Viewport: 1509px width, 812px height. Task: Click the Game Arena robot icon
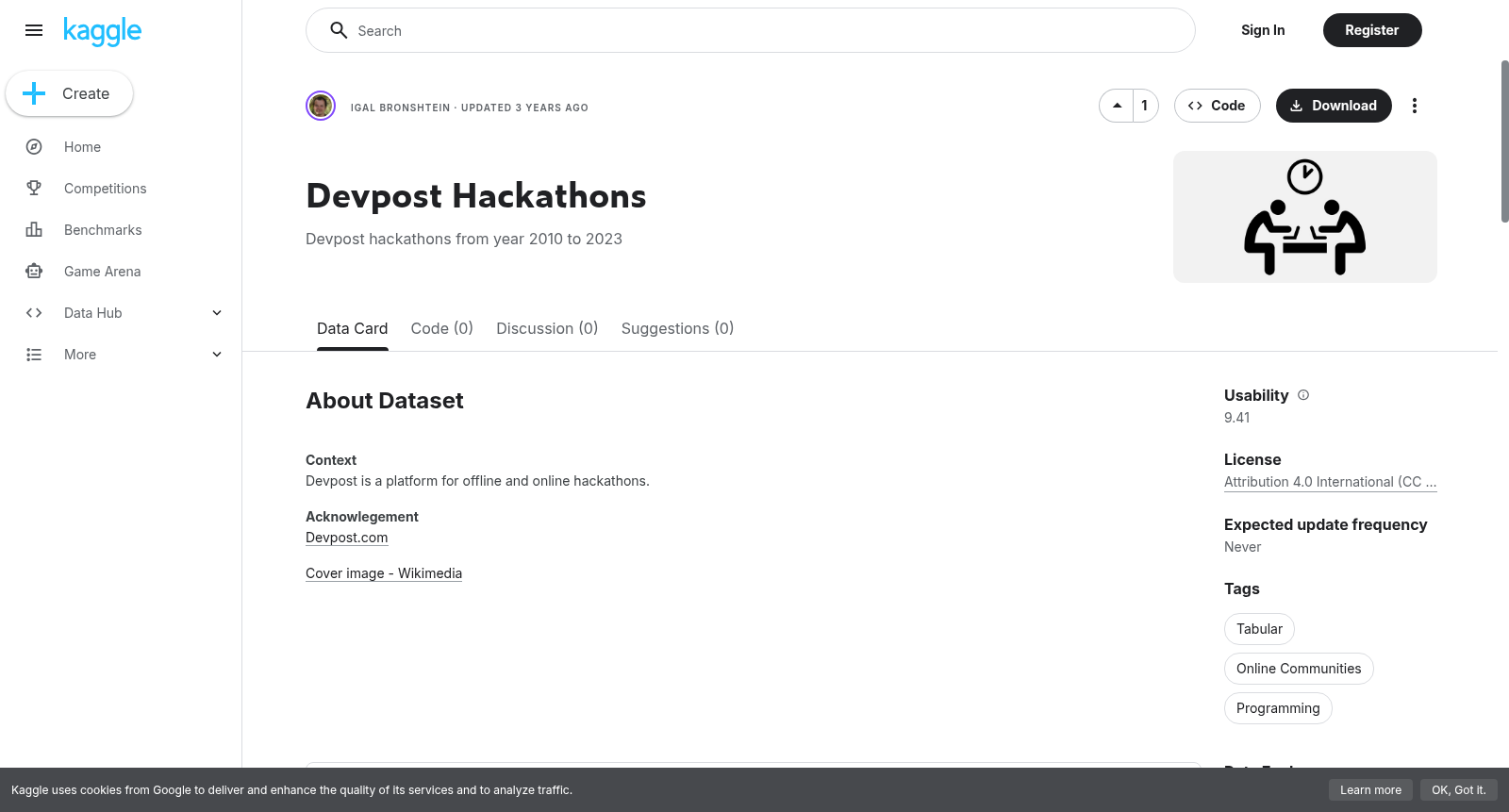pyautogui.click(x=34, y=272)
